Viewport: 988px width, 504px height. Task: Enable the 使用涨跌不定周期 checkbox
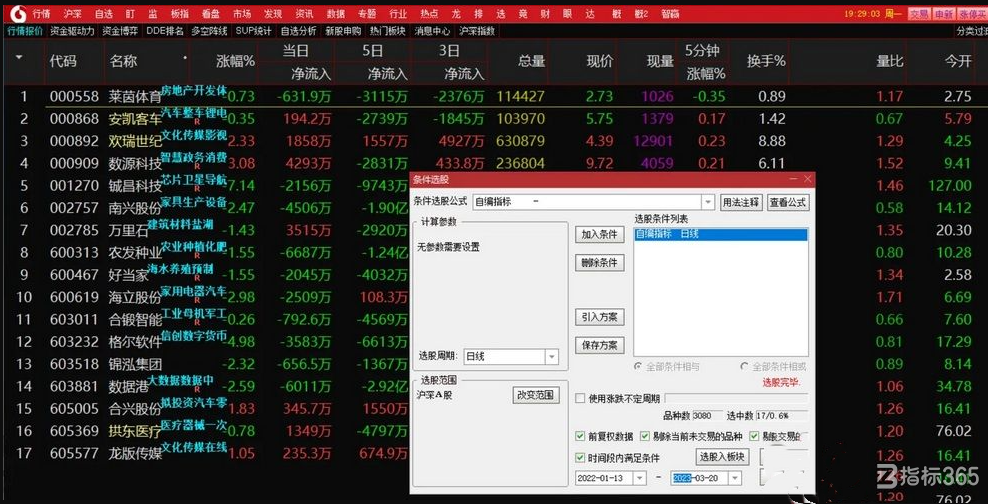point(580,398)
